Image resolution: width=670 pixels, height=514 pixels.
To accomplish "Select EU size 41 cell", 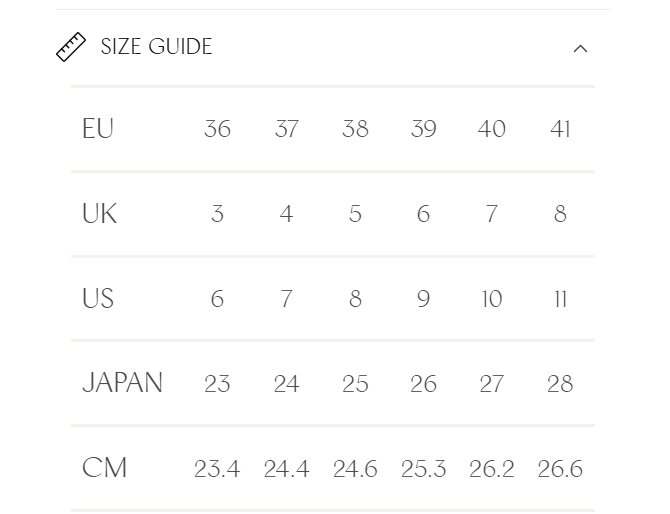I will click(560, 129).
